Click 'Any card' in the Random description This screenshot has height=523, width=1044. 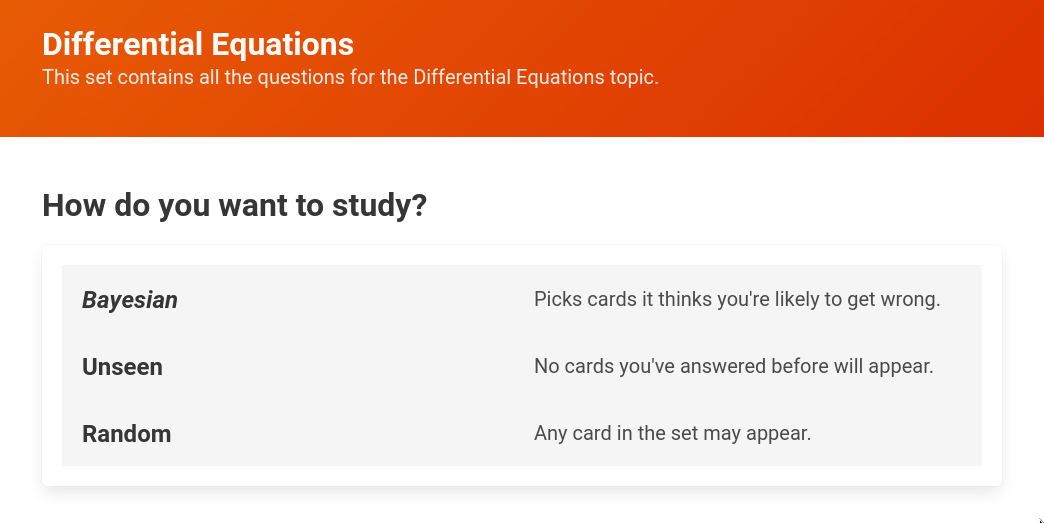[x=571, y=433]
